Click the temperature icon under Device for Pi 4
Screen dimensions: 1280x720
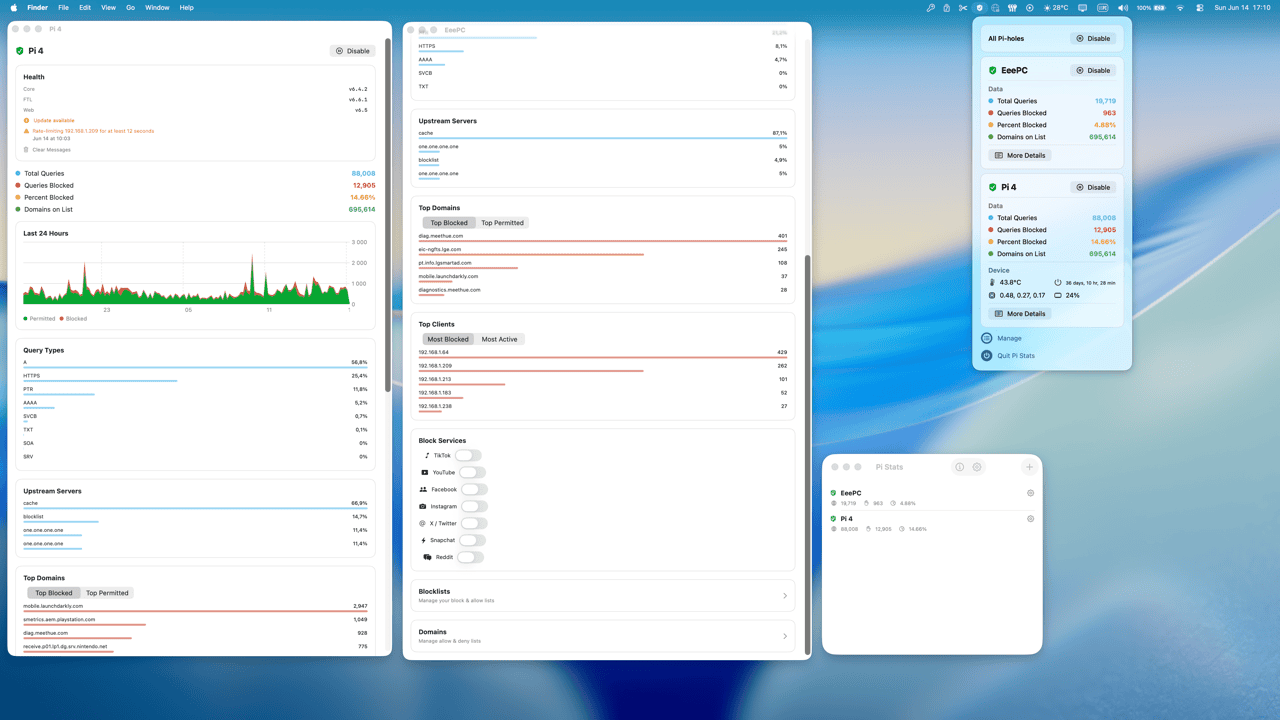(993, 283)
